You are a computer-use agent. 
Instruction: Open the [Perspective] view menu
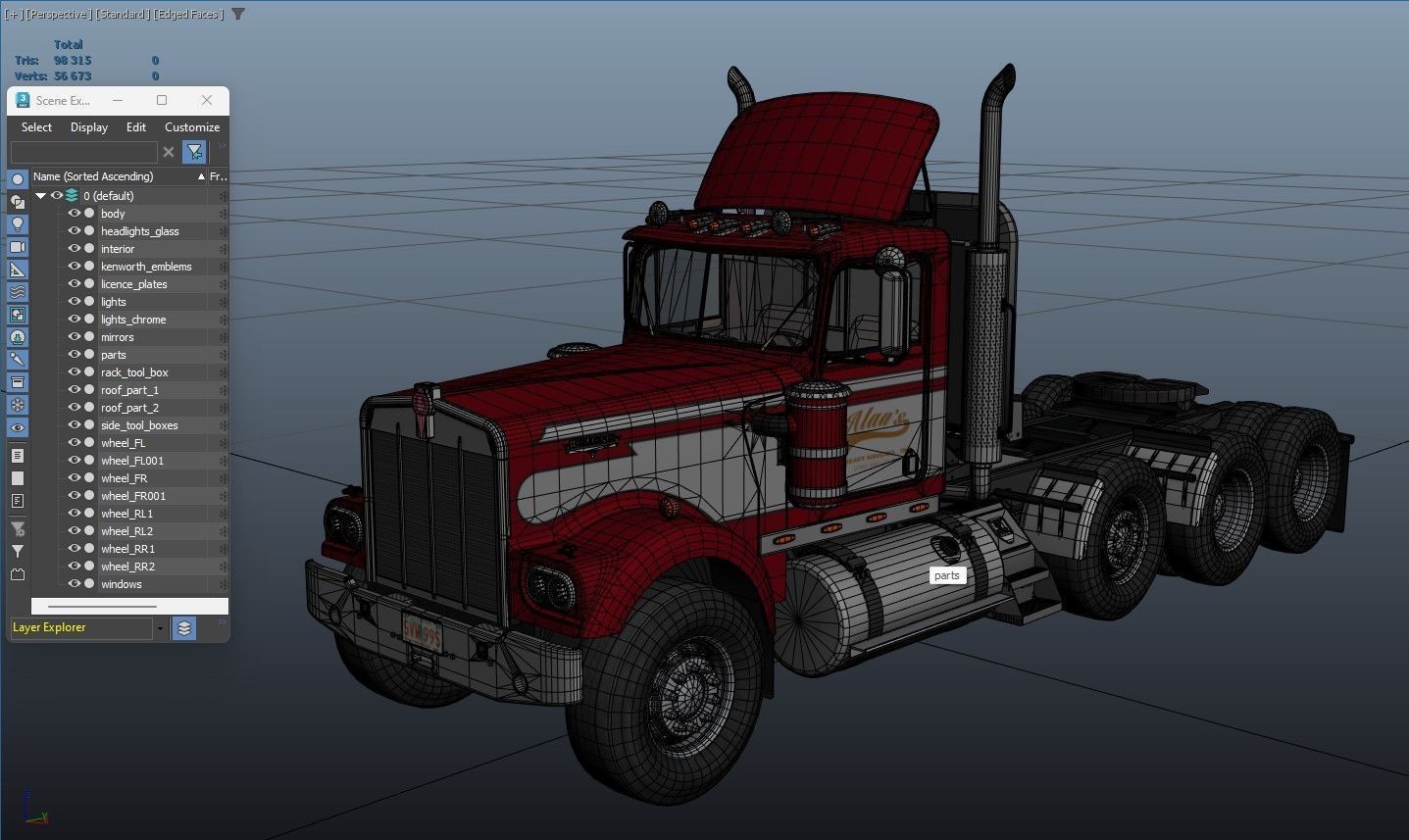coord(58,14)
